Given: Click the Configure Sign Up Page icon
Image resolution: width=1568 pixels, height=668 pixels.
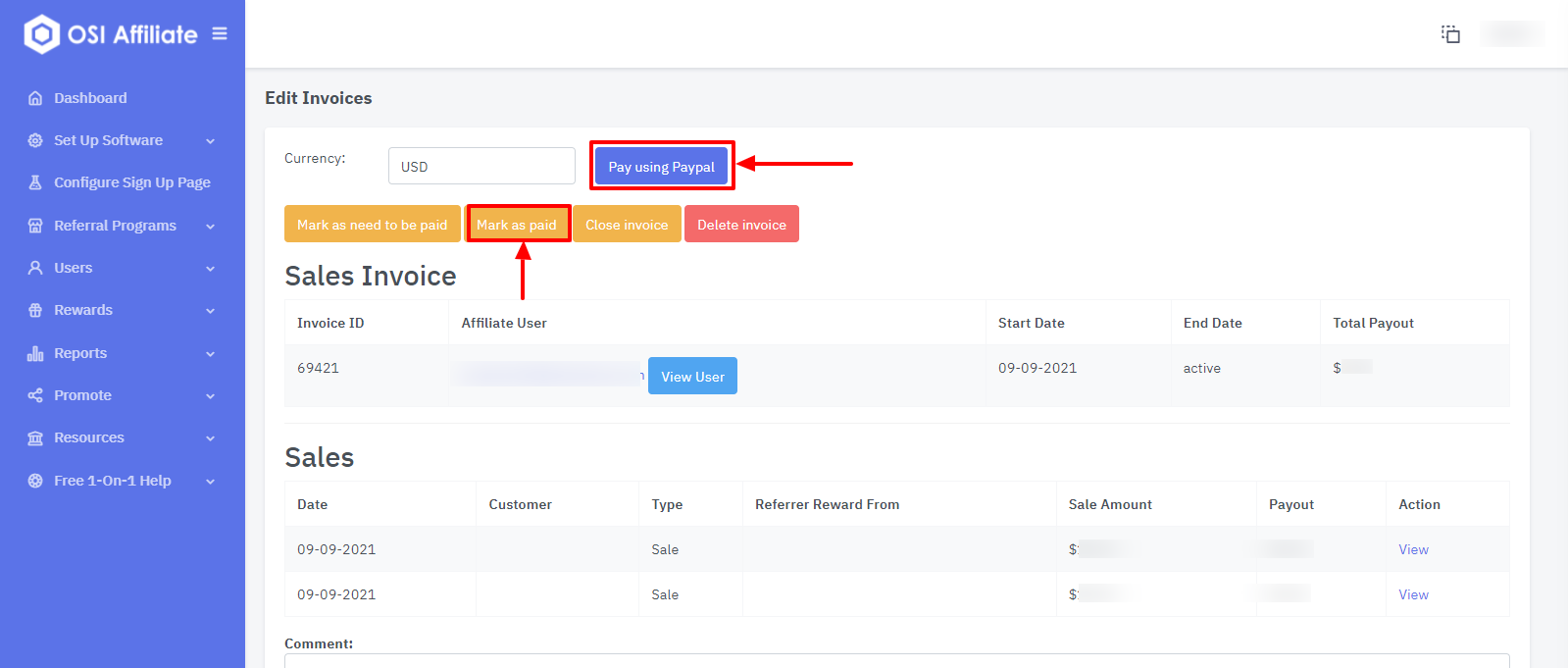Looking at the screenshot, I should coord(35,182).
